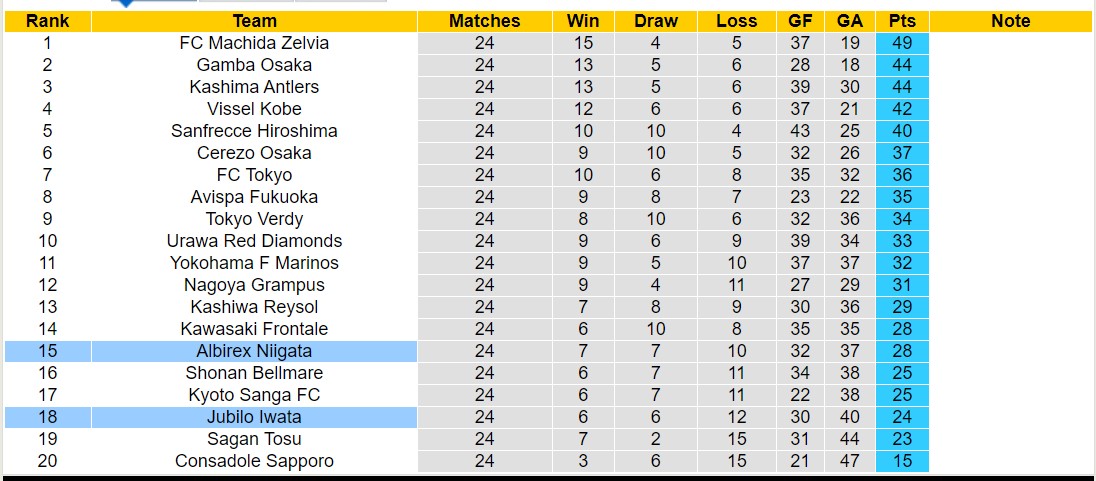Screen dimensions: 1096x481
Task: Select the Matches column header
Action: click(485, 21)
